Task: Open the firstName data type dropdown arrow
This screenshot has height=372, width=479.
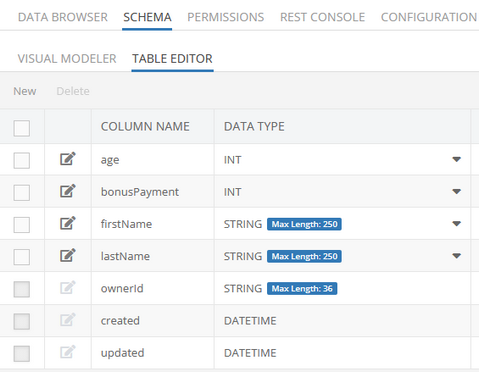Action: click(457, 223)
